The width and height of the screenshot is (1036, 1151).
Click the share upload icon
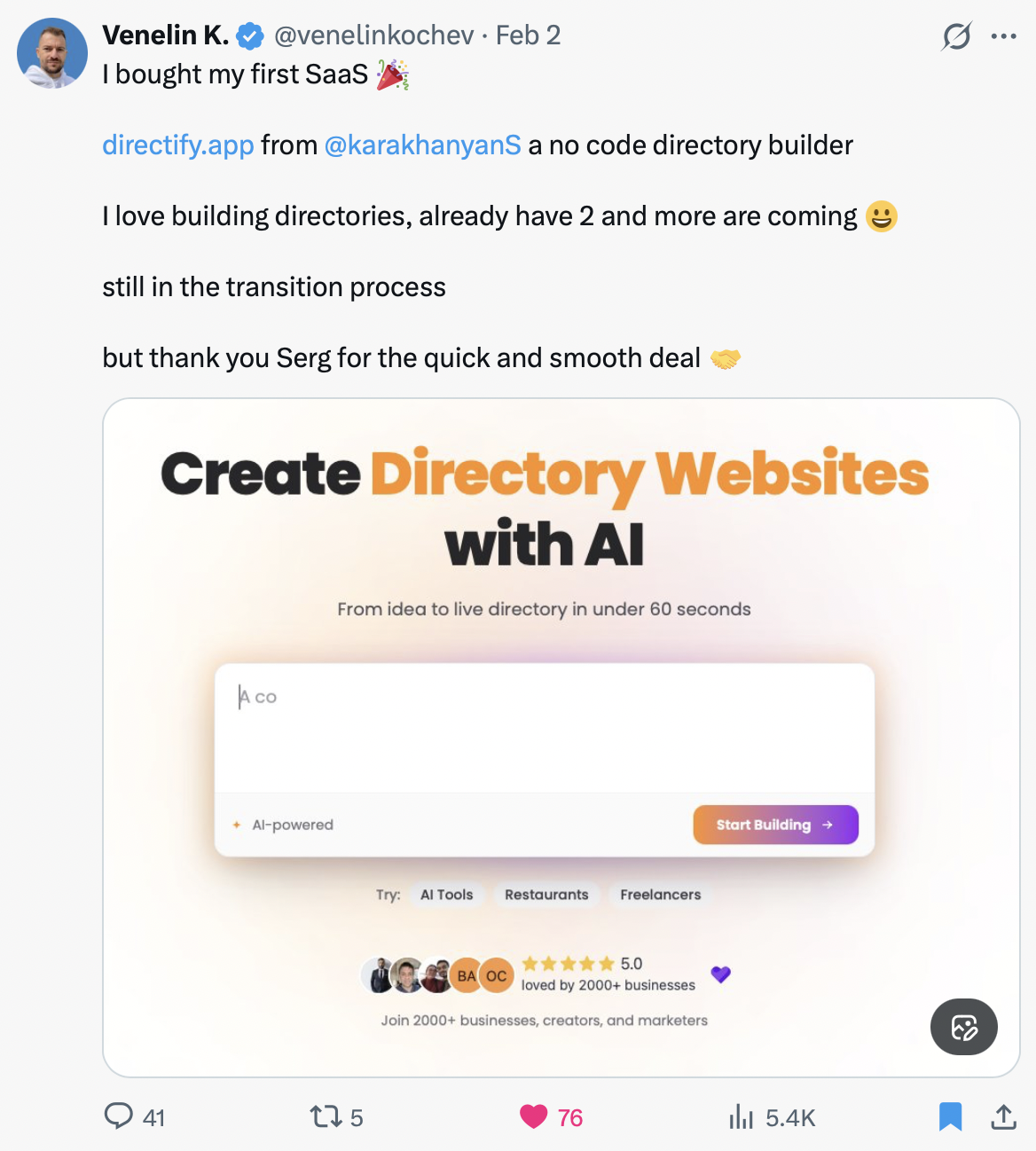[1003, 1116]
